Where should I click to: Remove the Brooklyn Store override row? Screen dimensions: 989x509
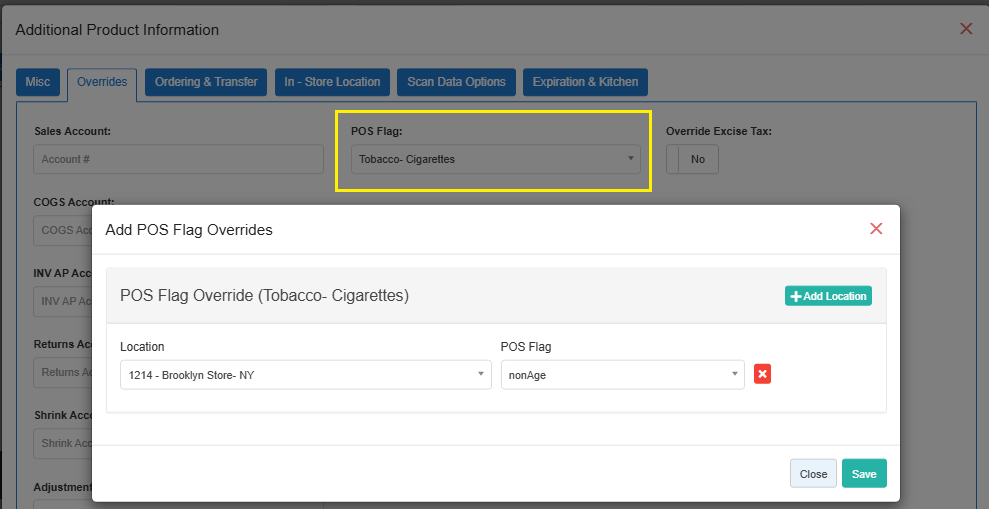pos(762,374)
